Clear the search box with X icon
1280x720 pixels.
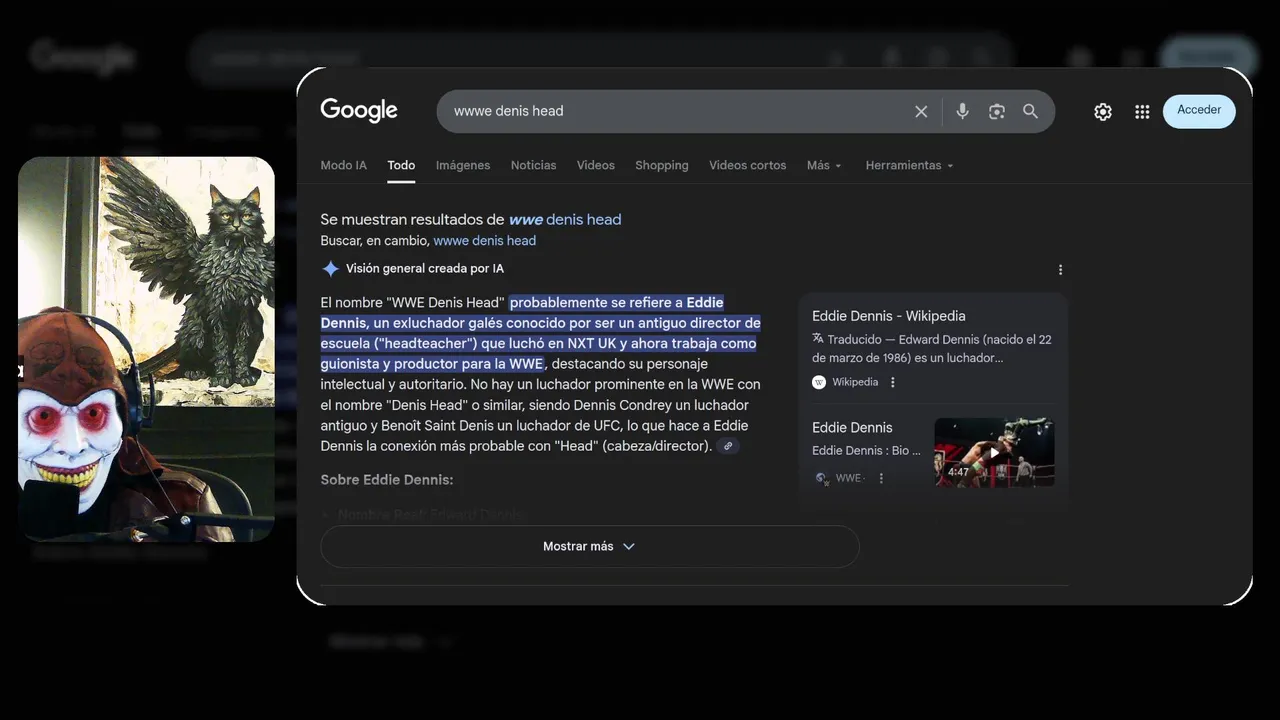(921, 111)
